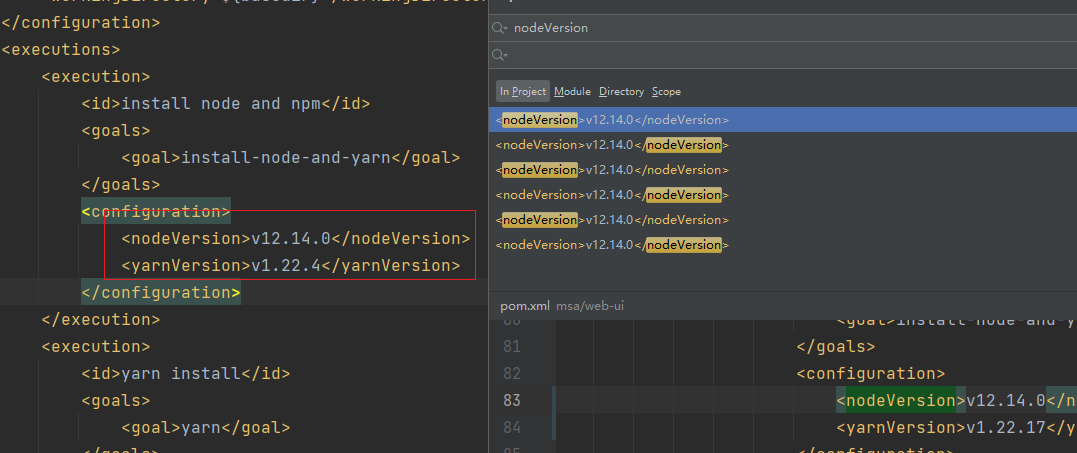This screenshot has height=453, width=1077.
Task: Click highlighted closing </configuration> tag on caret line
Action: 161,292
